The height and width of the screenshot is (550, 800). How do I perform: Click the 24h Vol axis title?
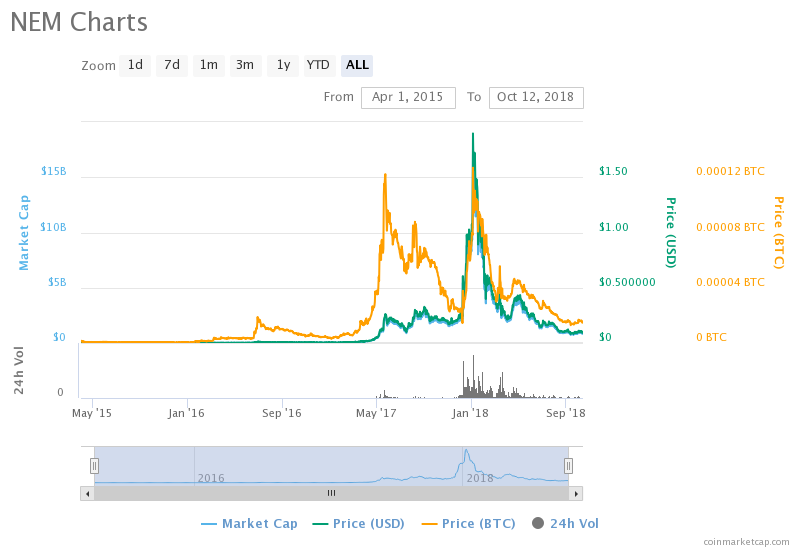[19, 370]
